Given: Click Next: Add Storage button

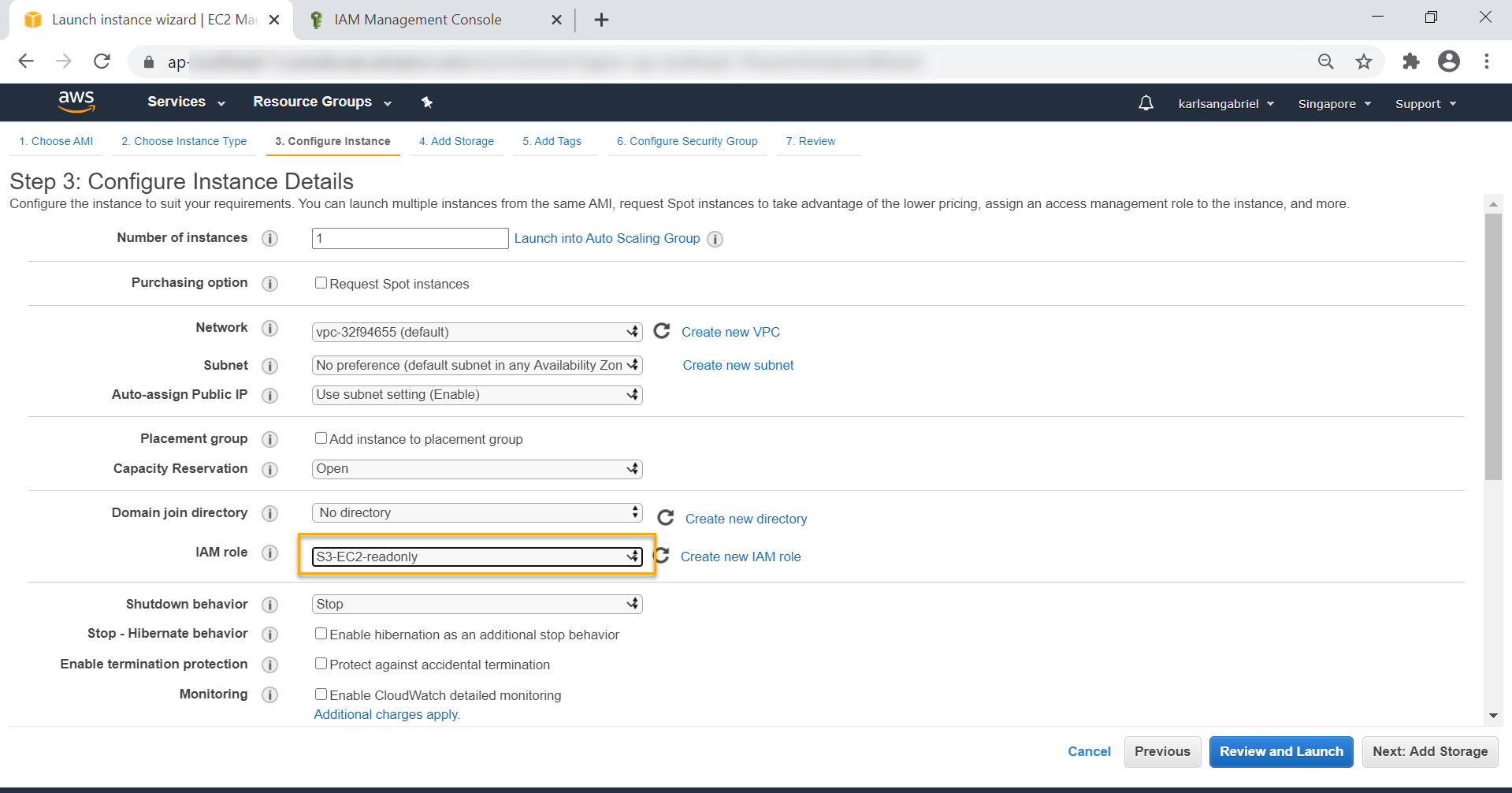Looking at the screenshot, I should coord(1430,751).
